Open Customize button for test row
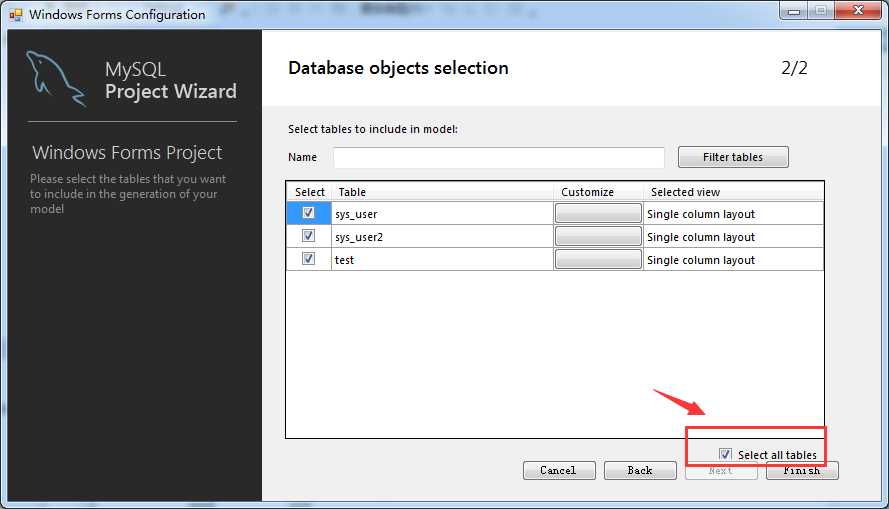The height and width of the screenshot is (509, 889). coord(598,259)
